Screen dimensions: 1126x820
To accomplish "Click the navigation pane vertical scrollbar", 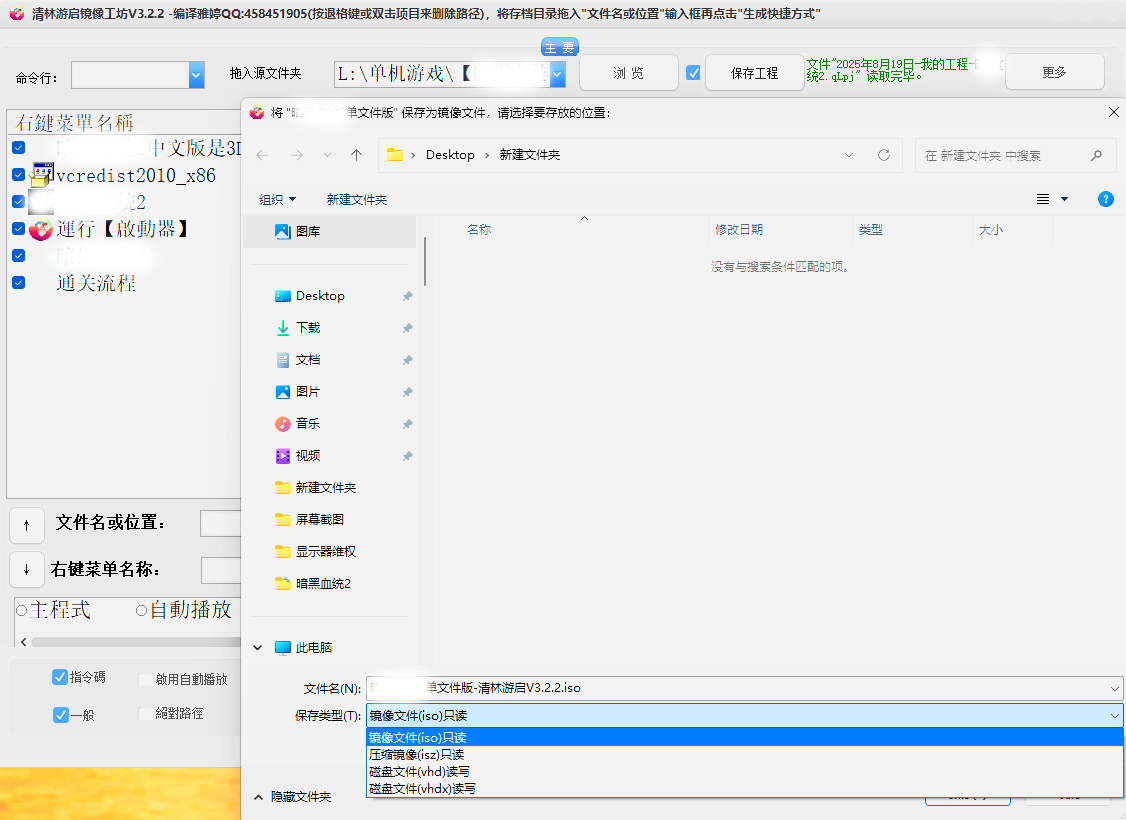I will coord(425,262).
